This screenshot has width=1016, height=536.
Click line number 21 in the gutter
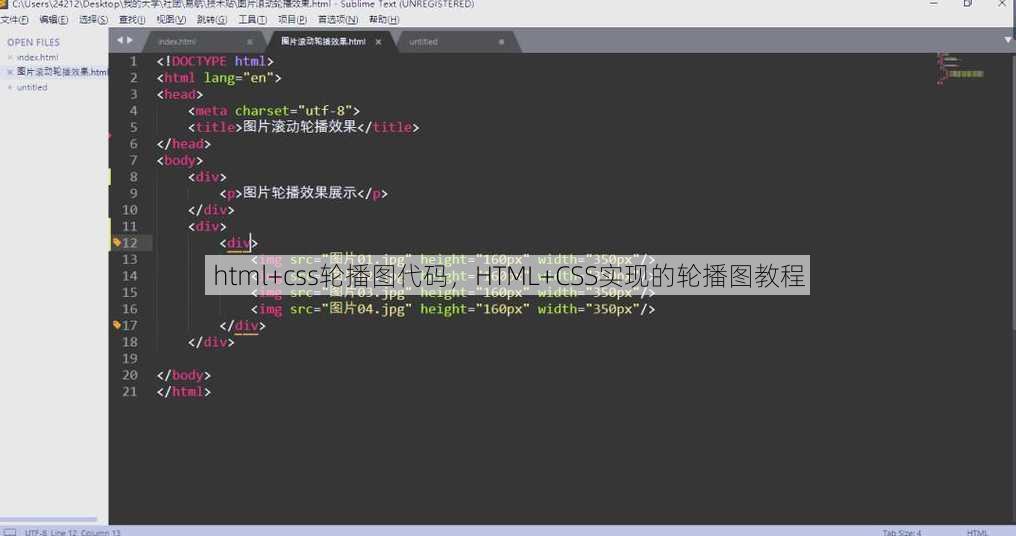point(130,392)
